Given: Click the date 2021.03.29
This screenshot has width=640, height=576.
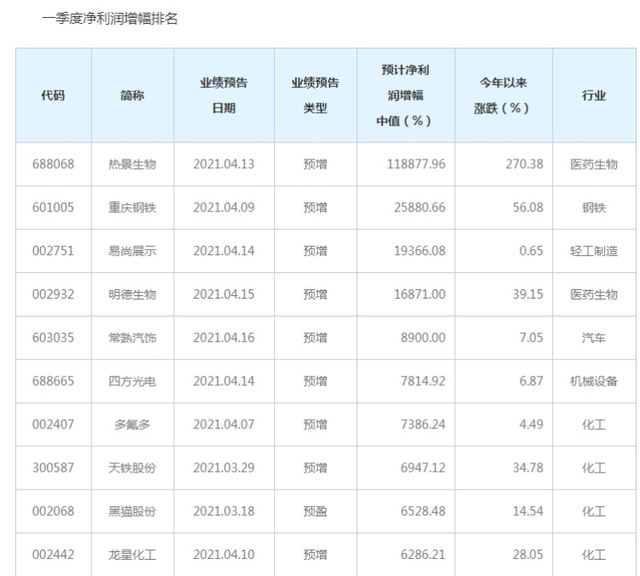Looking at the screenshot, I should (224, 468).
